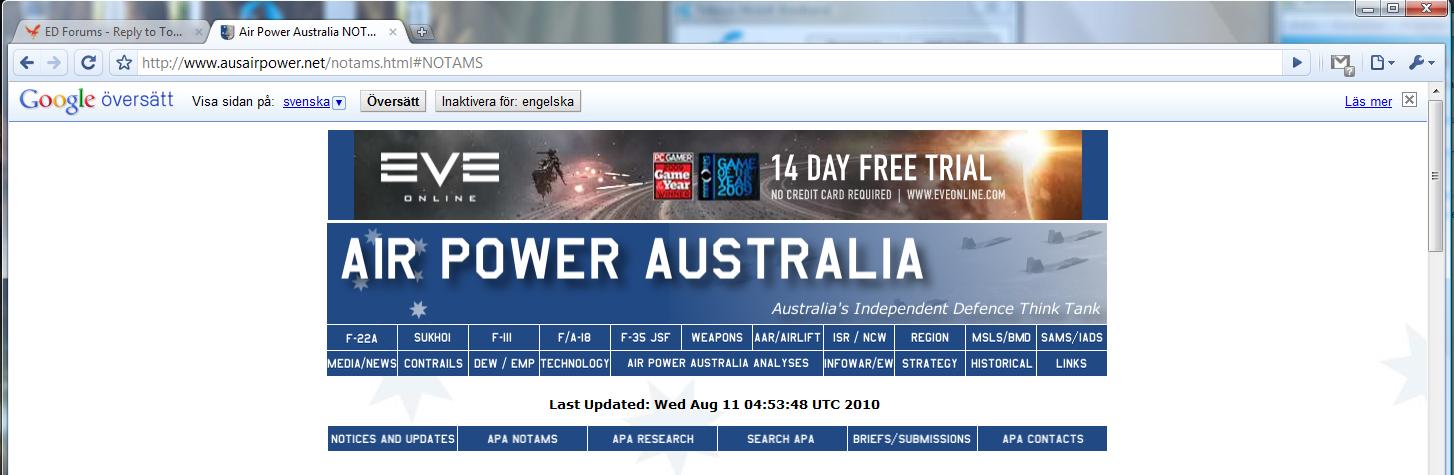Go to the AAR/AIRLIFT page
Image resolution: width=1454 pixels, height=475 pixels.
787,338
